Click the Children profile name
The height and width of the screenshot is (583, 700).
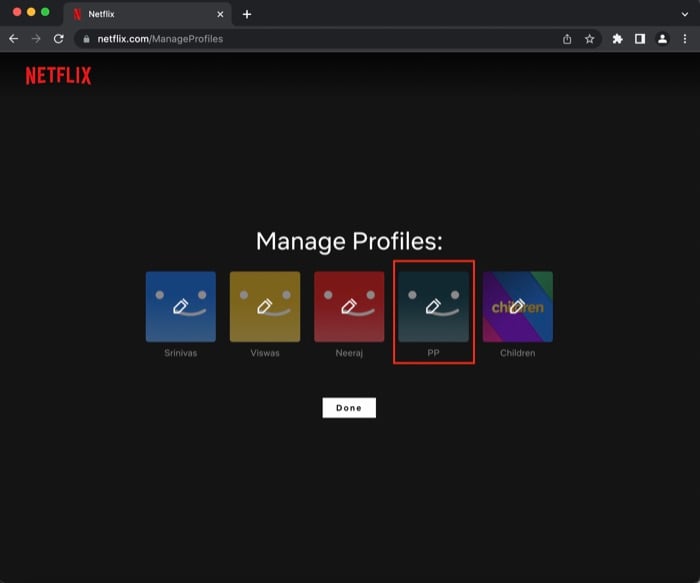(518, 353)
